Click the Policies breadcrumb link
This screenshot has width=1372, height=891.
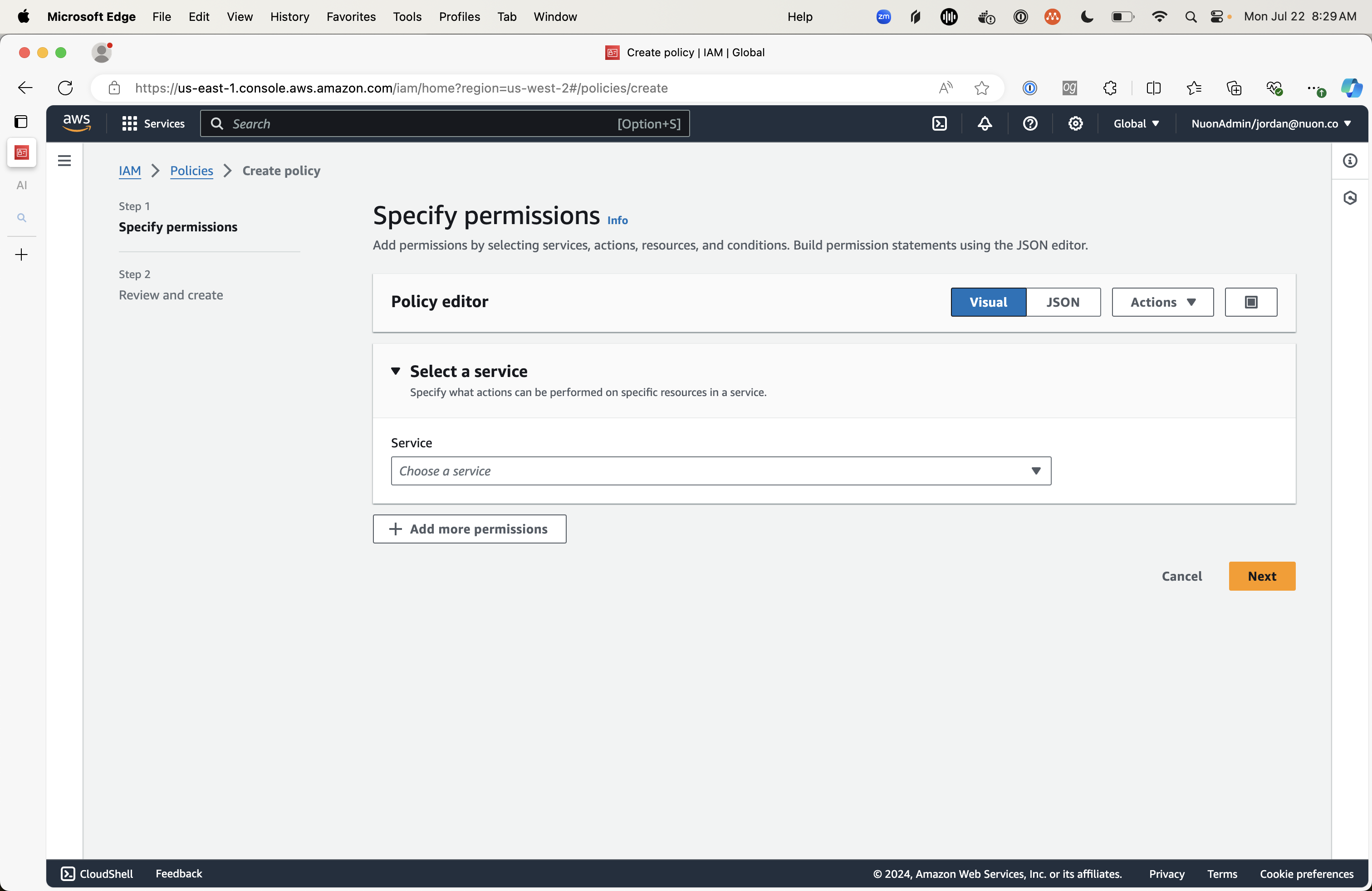click(191, 171)
